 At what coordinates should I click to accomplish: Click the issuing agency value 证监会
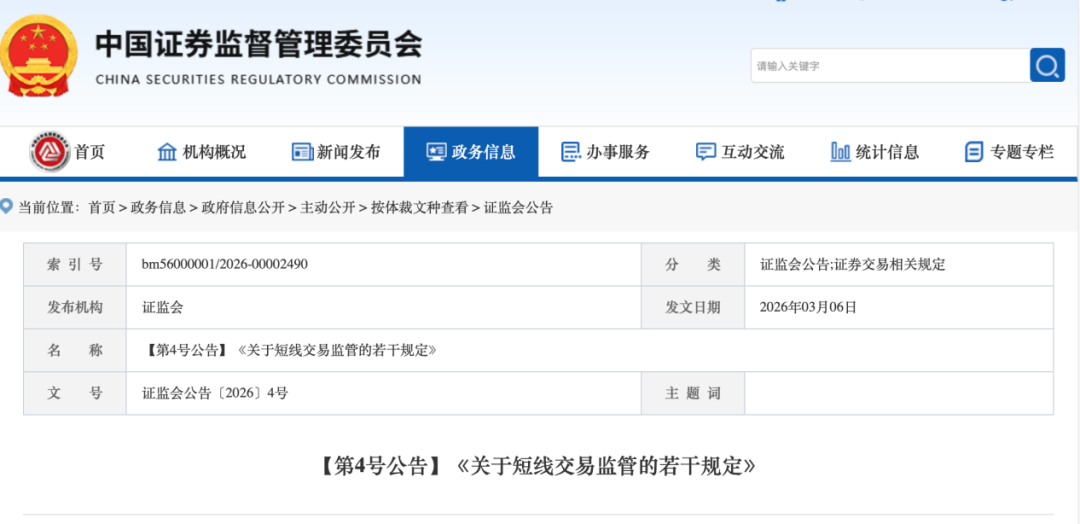coord(163,307)
